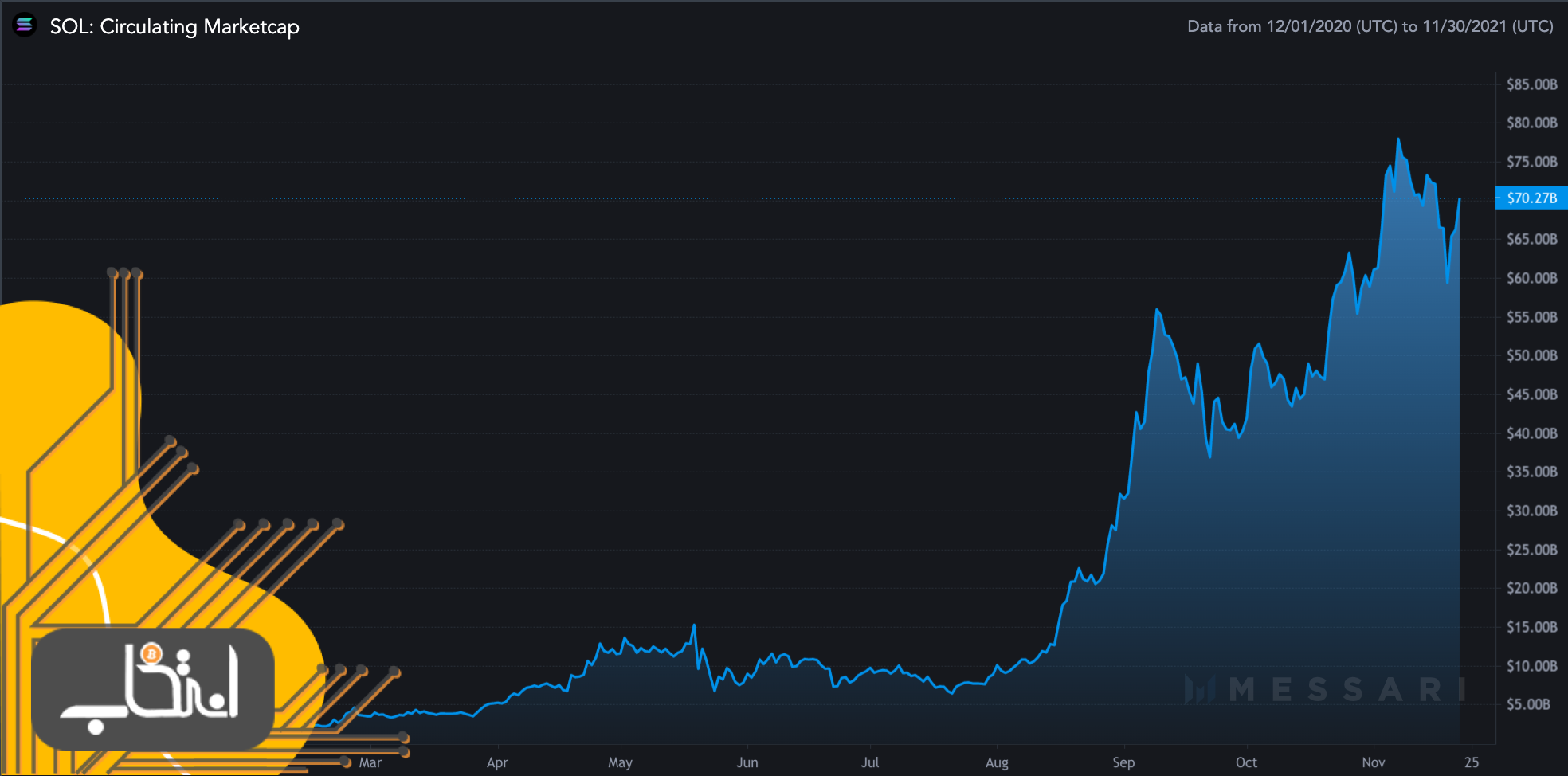Screen dimensions: 1568x776
Task: Click the early September peak of the marketcap line
Action: point(1157,310)
